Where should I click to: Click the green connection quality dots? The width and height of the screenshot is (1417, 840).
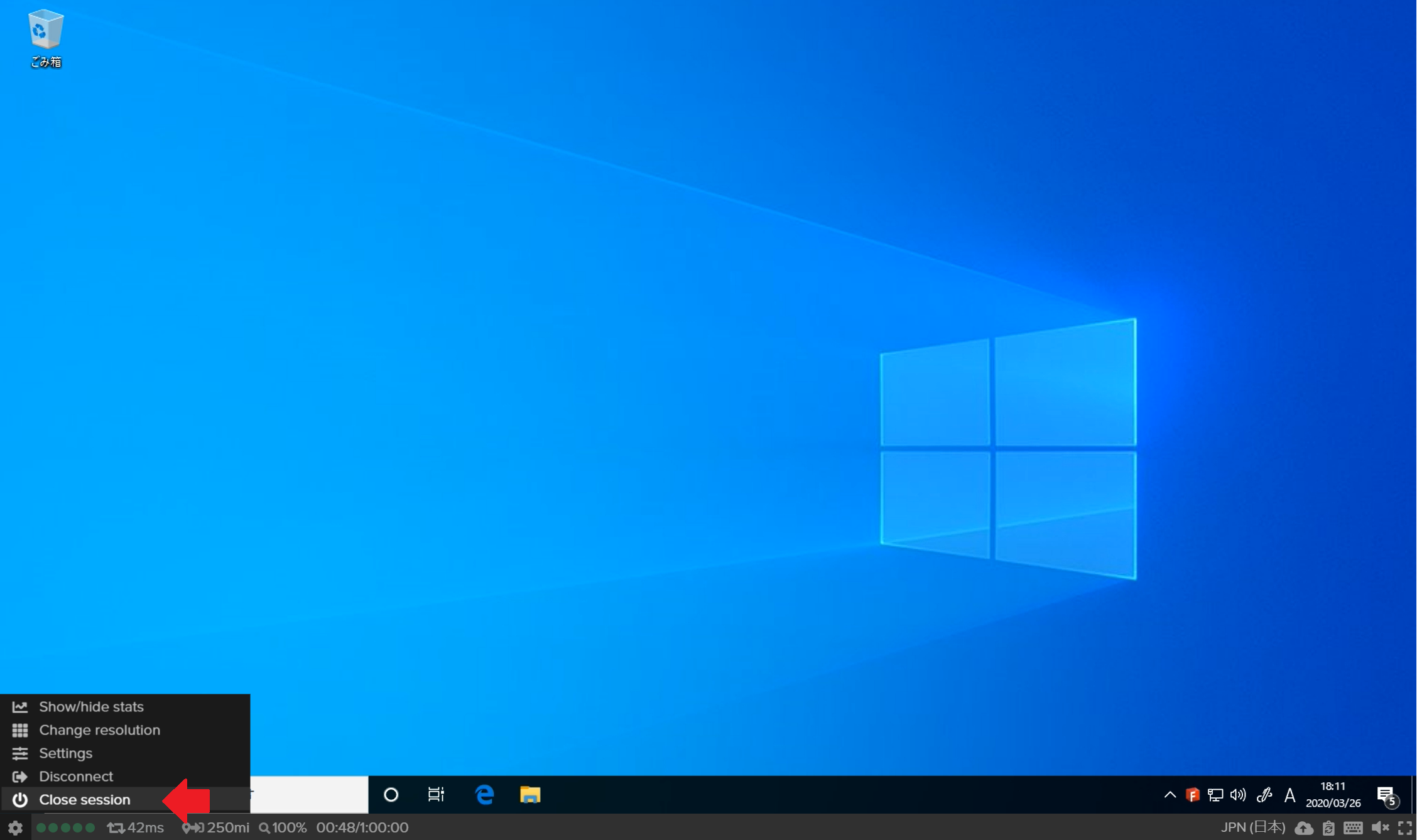66,827
